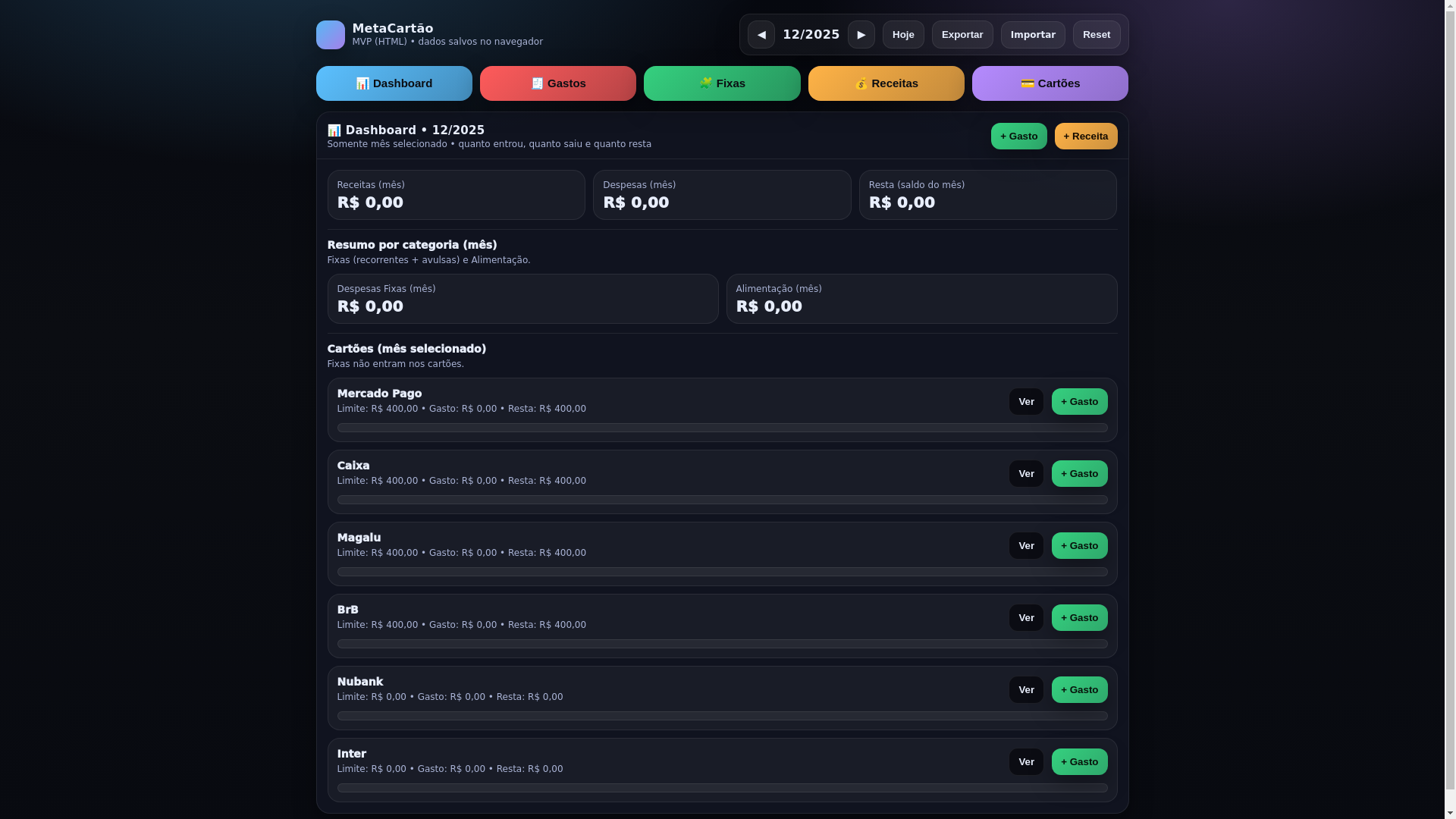Image resolution: width=1456 pixels, height=819 pixels.
Task: Add expense to Caixa card
Action: pyautogui.click(x=1080, y=474)
